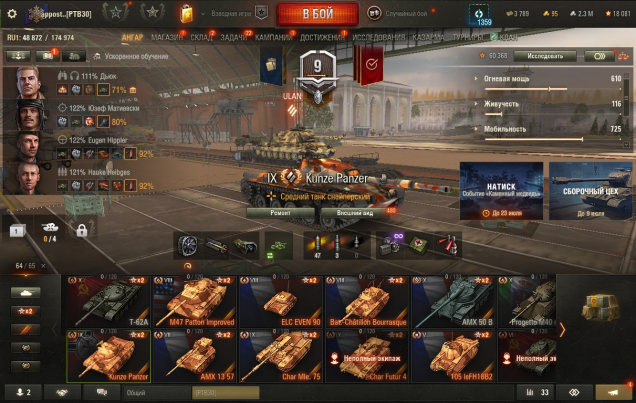Select the AMX 13 57 tank thumbnail
Viewport: 636px width, 403px height.
click(195, 356)
